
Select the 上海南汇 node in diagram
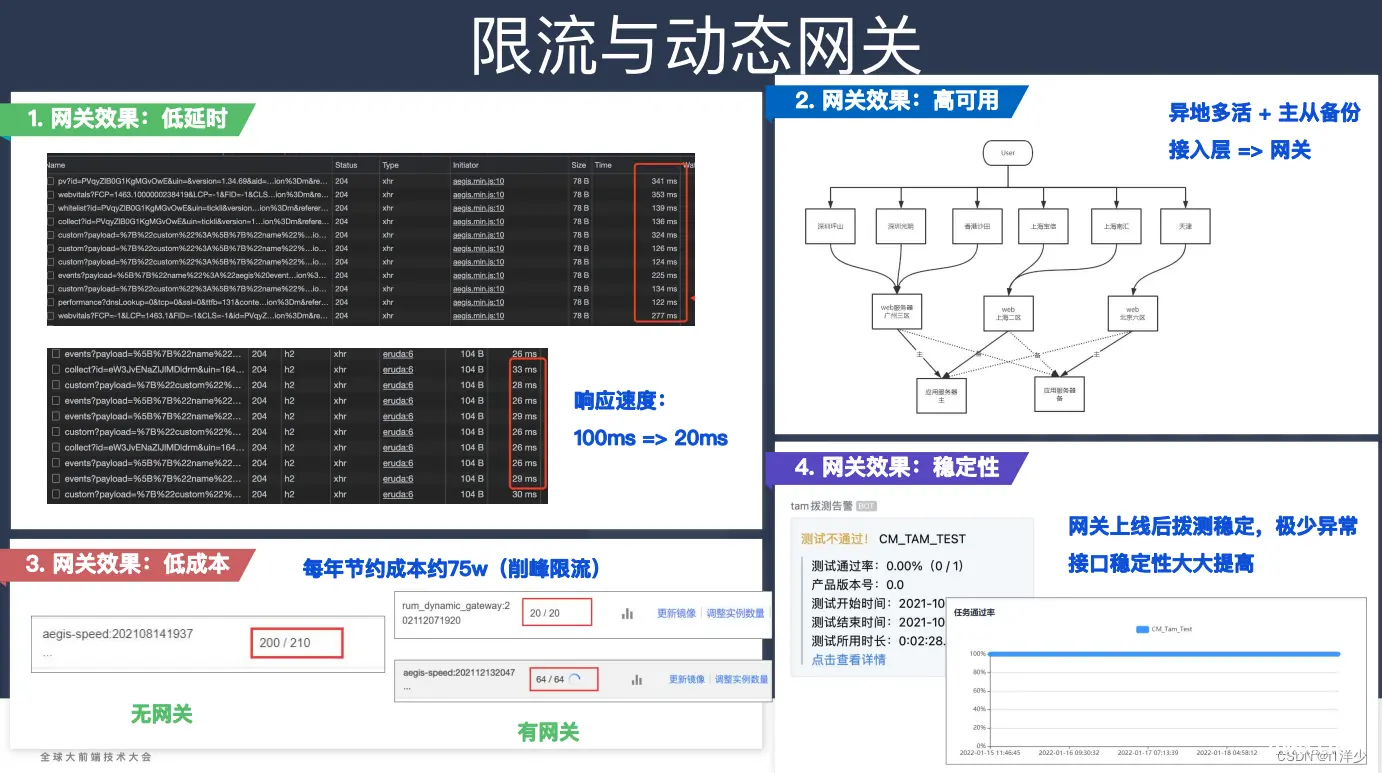(1116, 226)
